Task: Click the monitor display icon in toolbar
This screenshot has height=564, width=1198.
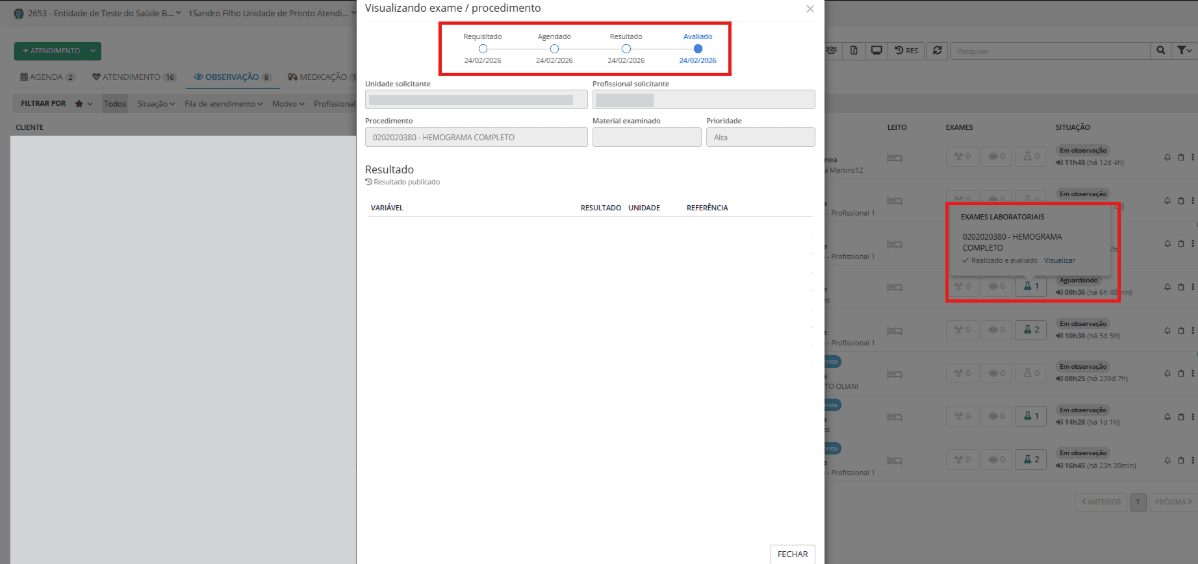Action: (x=876, y=50)
